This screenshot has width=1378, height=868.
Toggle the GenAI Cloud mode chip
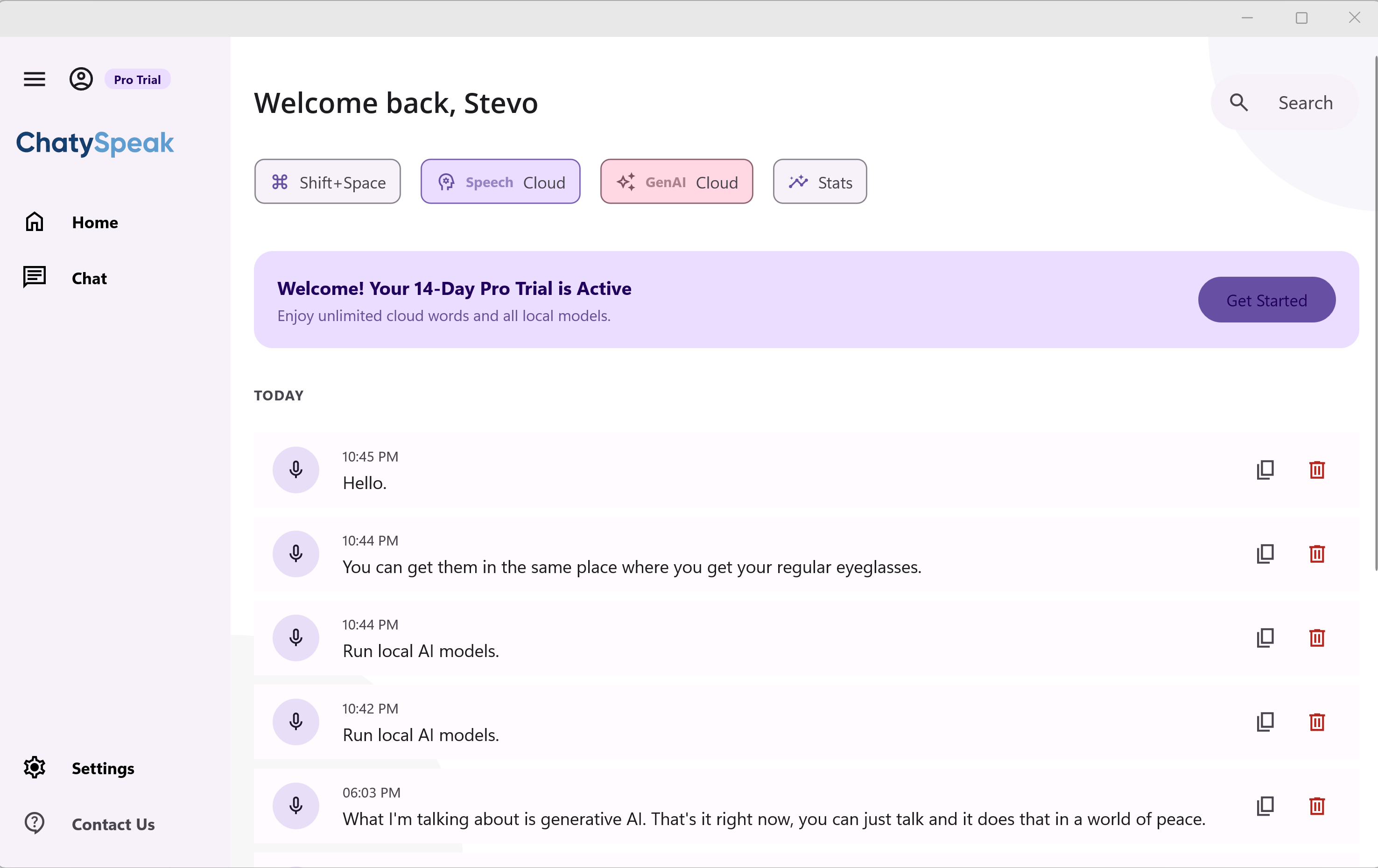[x=676, y=182]
